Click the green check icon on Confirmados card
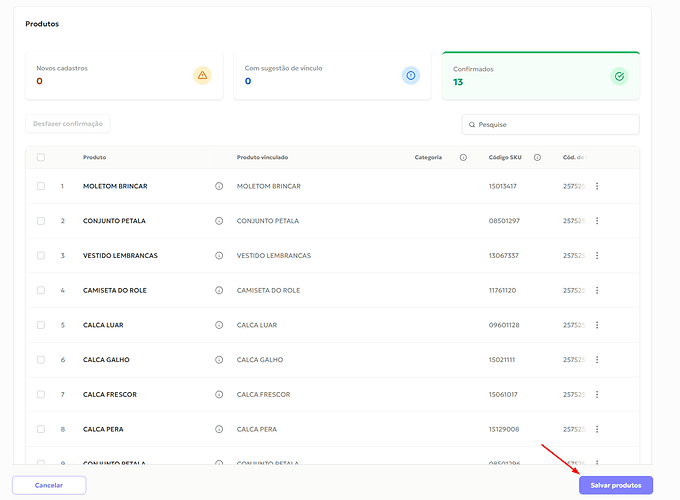This screenshot has width=680, height=500. click(x=619, y=76)
